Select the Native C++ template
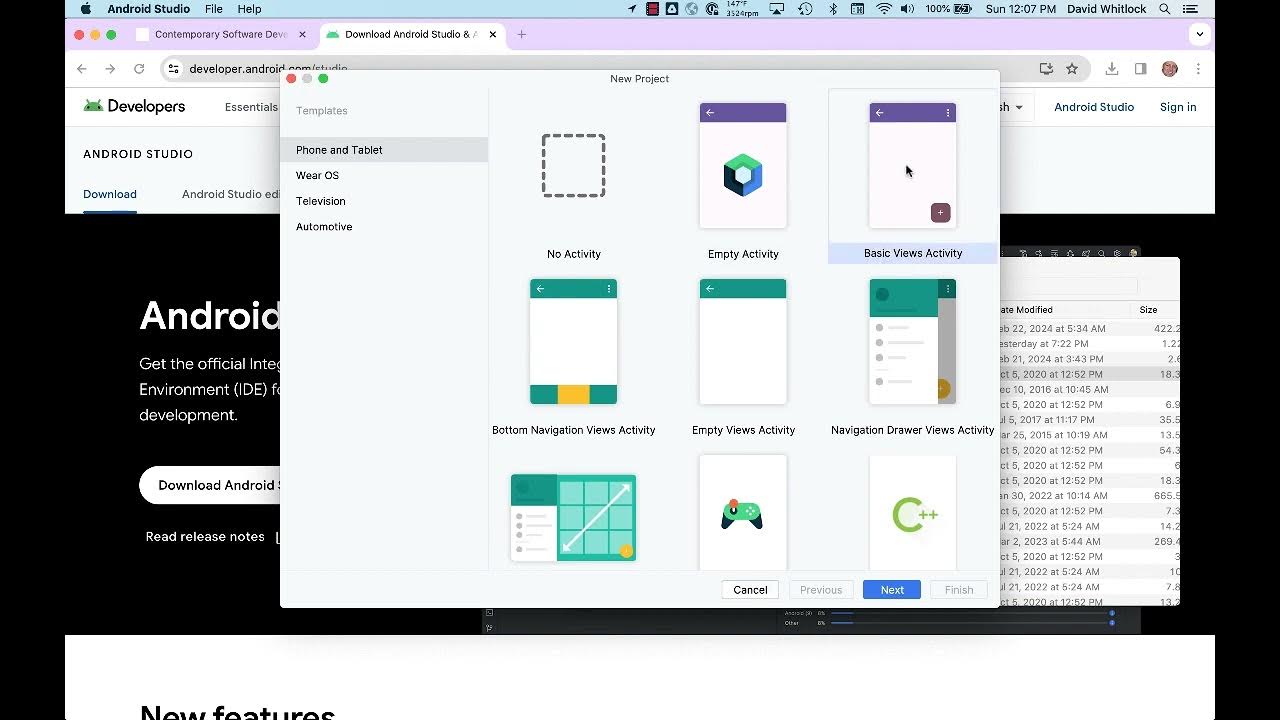Image resolution: width=1280 pixels, height=720 pixels. tap(913, 513)
